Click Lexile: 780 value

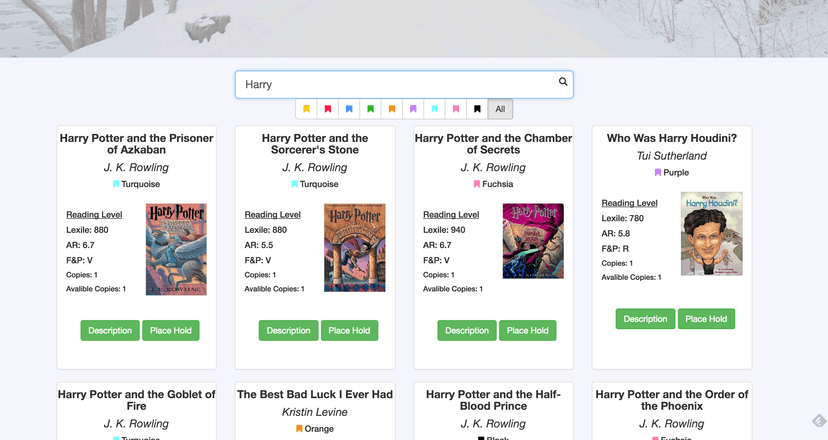pos(623,218)
